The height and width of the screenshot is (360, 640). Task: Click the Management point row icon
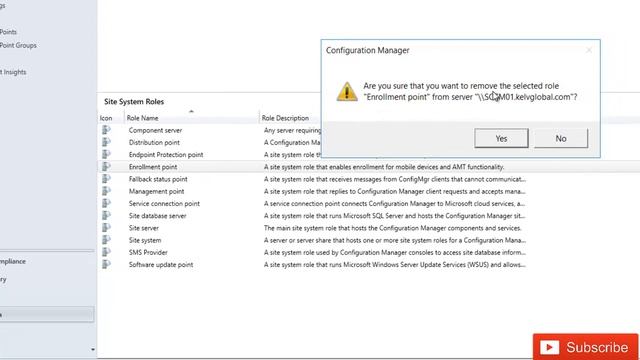[106, 191]
